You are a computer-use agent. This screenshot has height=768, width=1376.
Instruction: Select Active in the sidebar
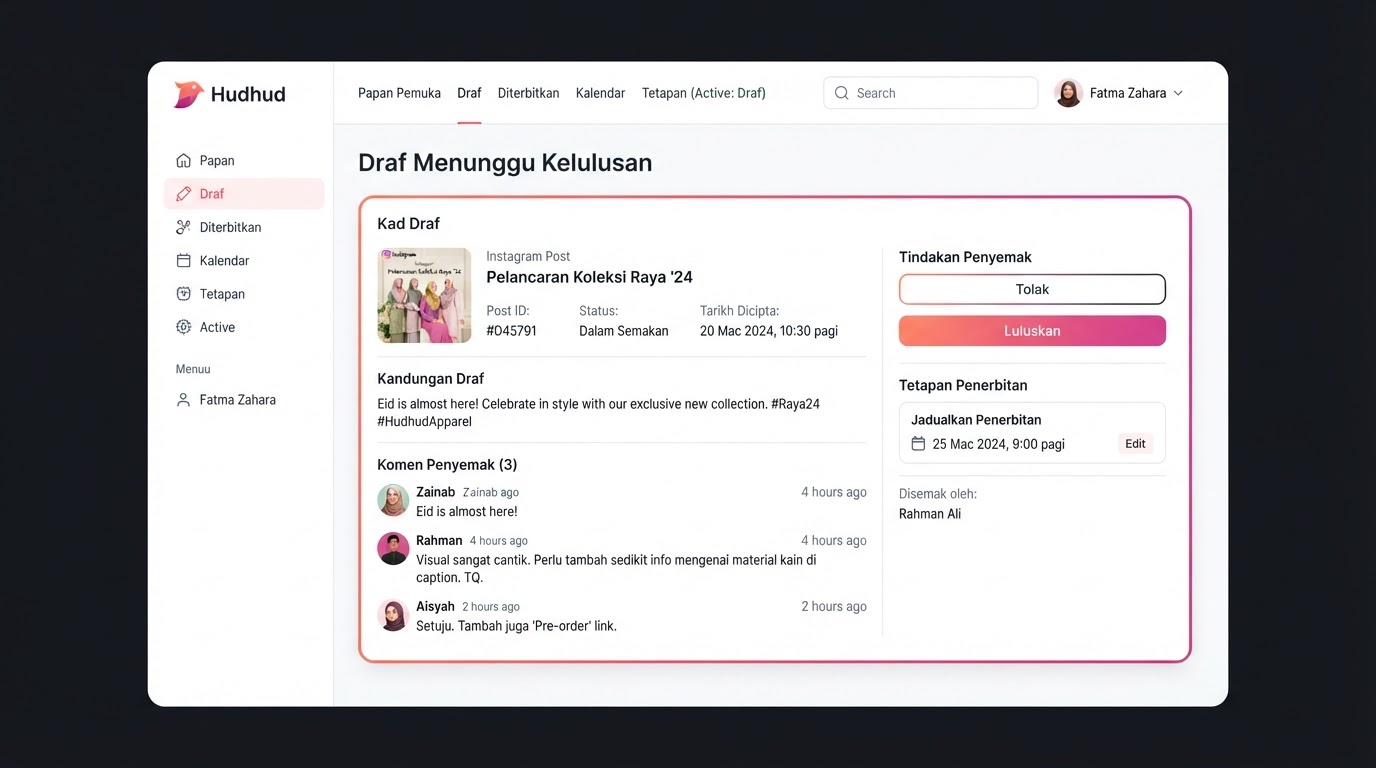[244, 327]
